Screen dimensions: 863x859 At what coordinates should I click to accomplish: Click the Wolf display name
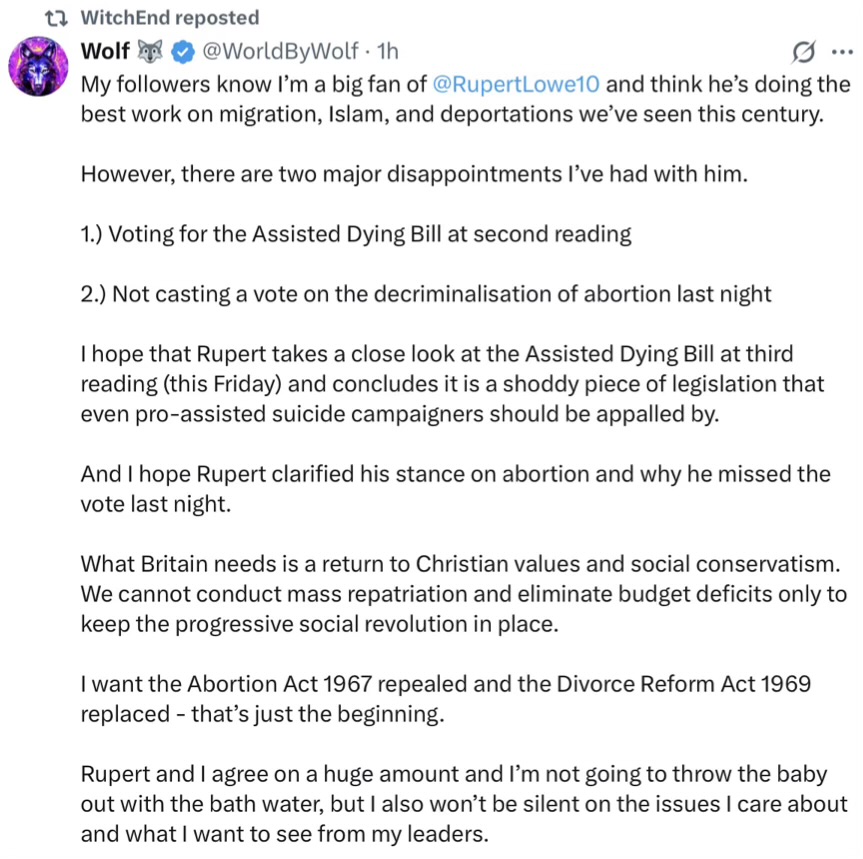[x=105, y=51]
